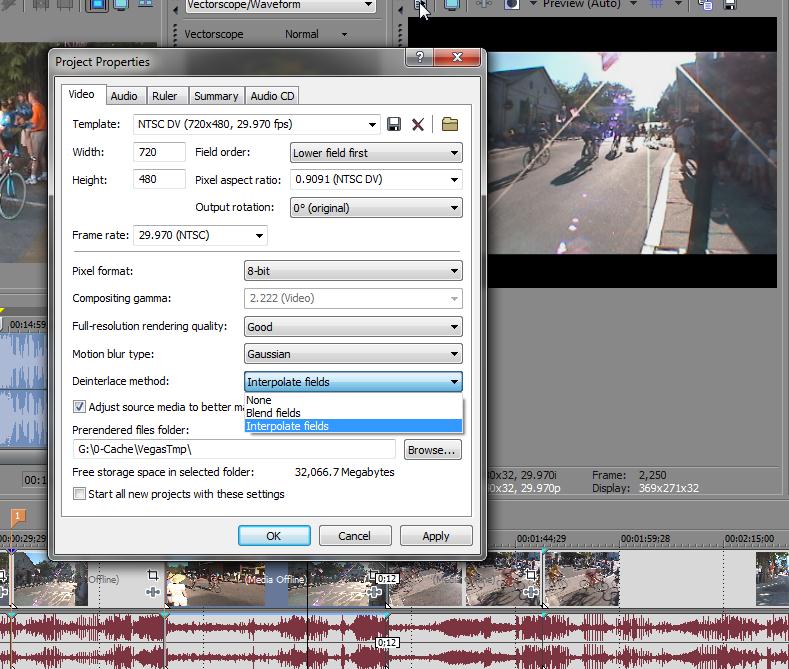Click the Width input field

(159, 153)
